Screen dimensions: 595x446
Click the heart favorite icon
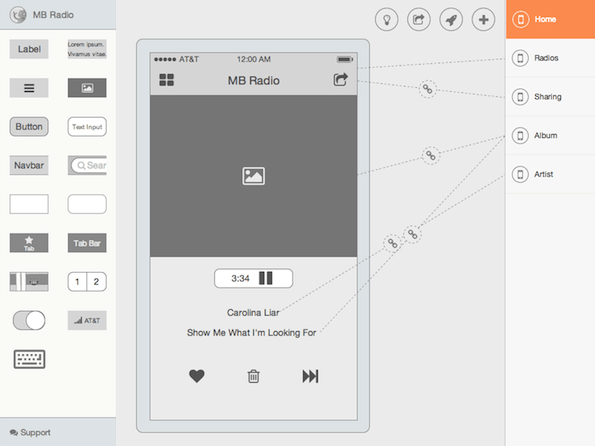197,376
